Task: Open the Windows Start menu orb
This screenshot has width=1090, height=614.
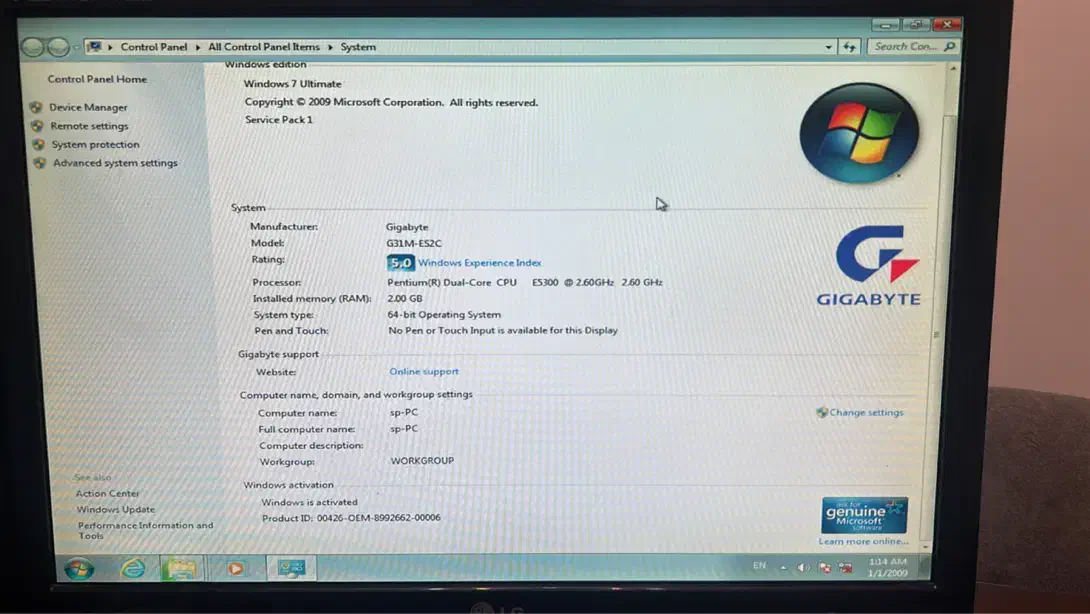Action: (78, 568)
